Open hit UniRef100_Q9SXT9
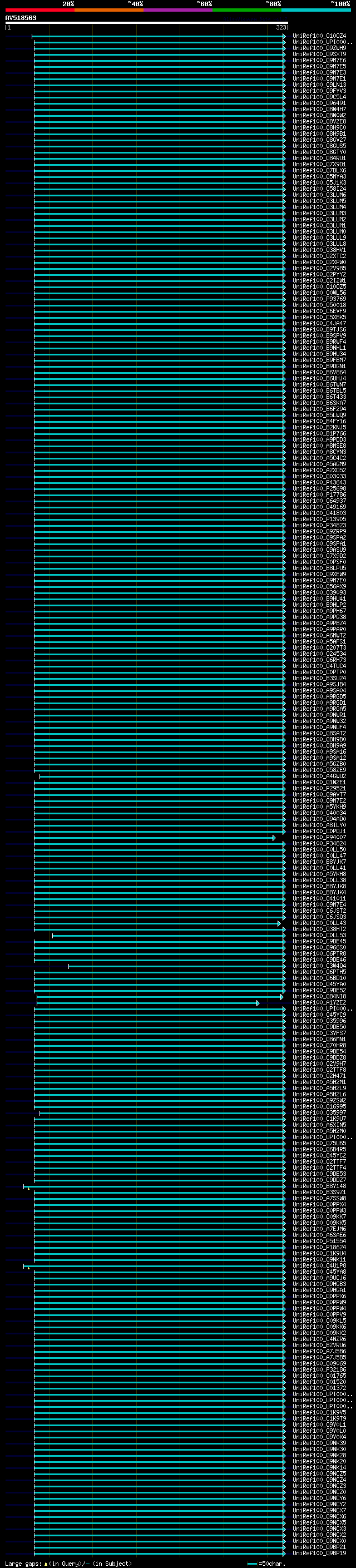The height and width of the screenshot is (1568, 356). pyautogui.click(x=319, y=54)
